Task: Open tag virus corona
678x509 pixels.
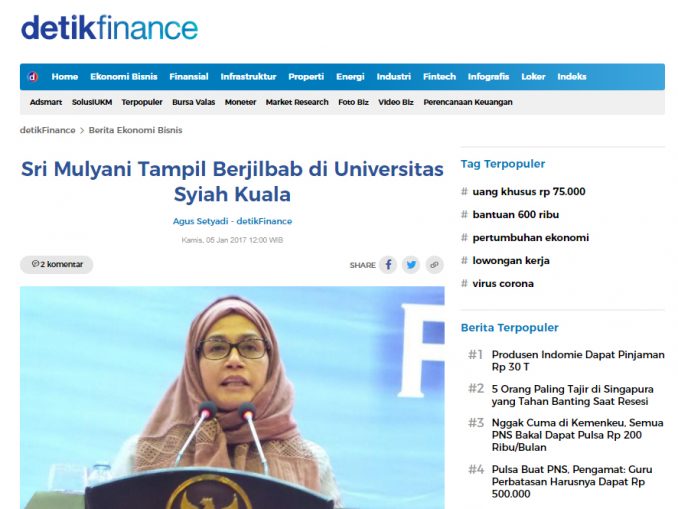Action: pos(503,284)
